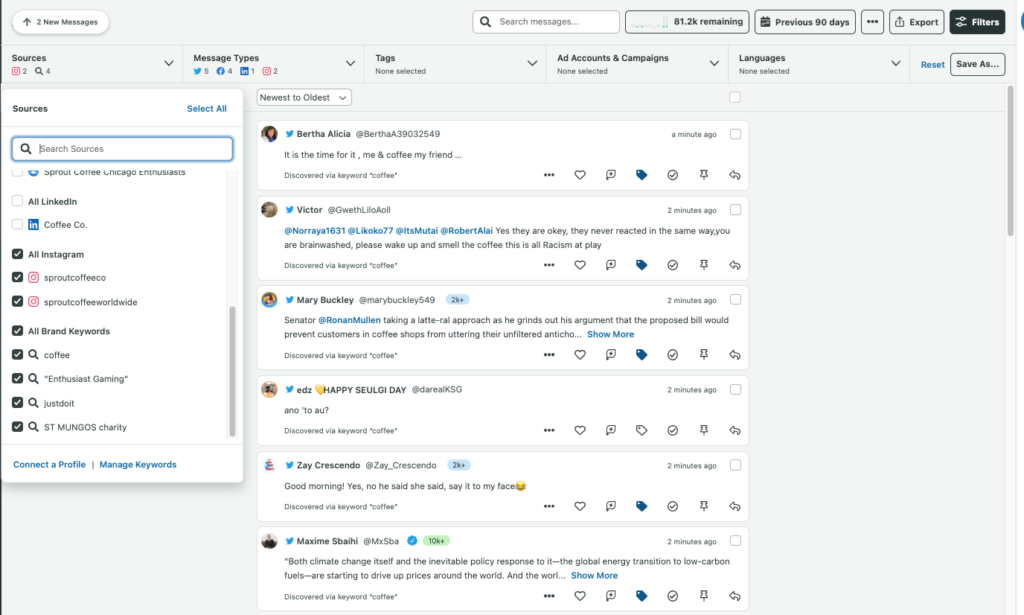Pin Victor's message
Image resolution: width=1024 pixels, height=615 pixels.
pyautogui.click(x=704, y=265)
